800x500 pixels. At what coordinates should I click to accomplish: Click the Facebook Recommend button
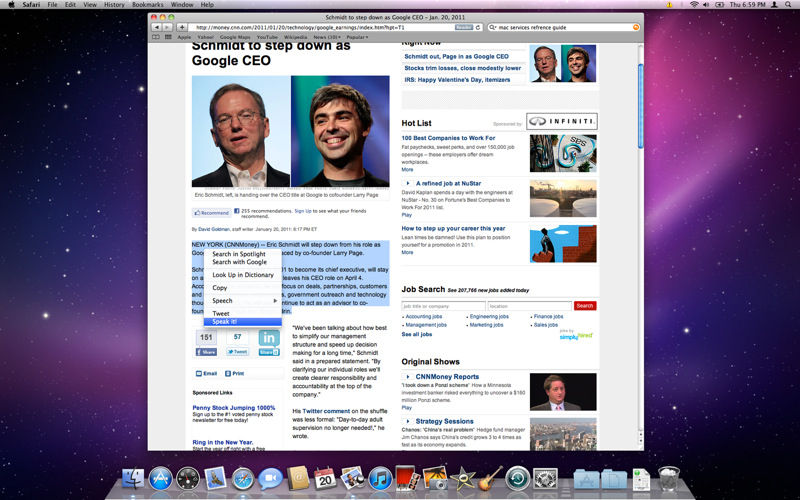coord(212,213)
